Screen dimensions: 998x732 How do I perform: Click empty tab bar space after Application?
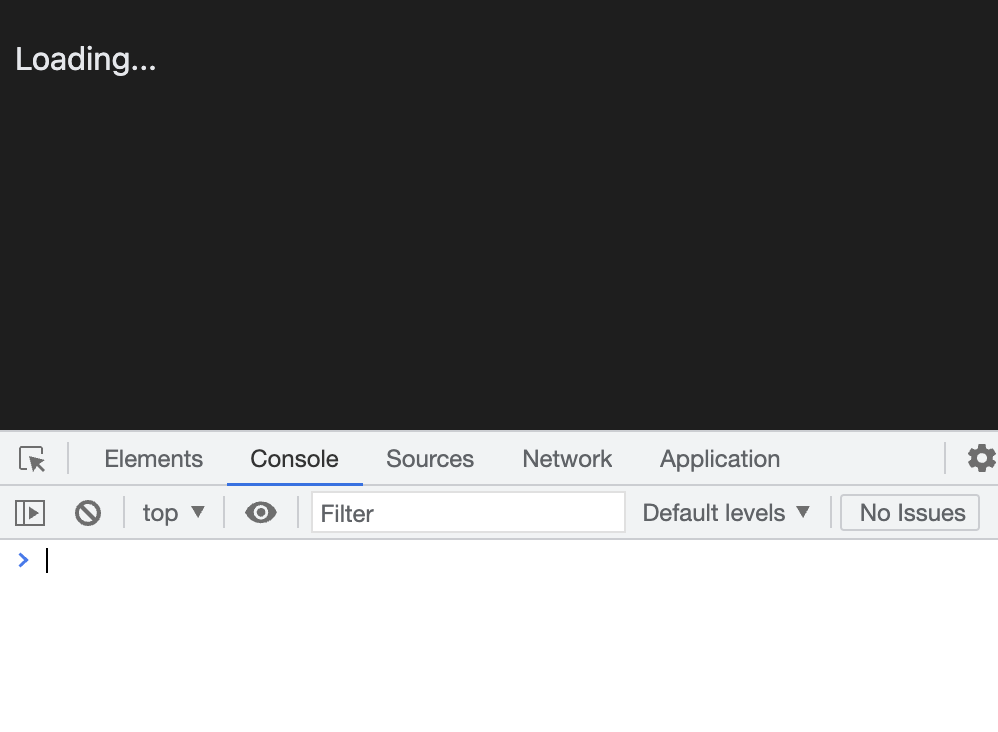[x=860, y=459]
